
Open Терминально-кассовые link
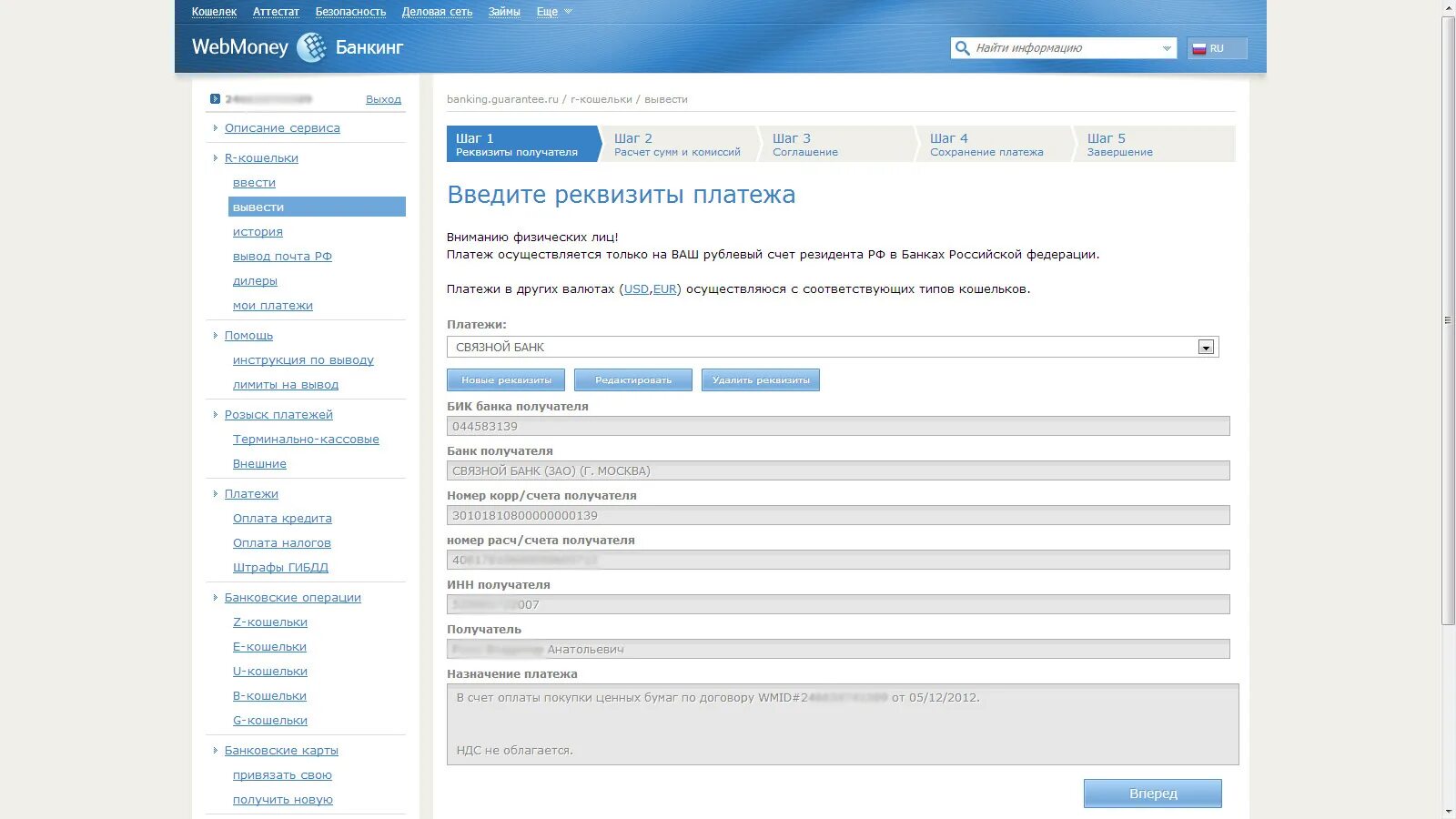306,440
